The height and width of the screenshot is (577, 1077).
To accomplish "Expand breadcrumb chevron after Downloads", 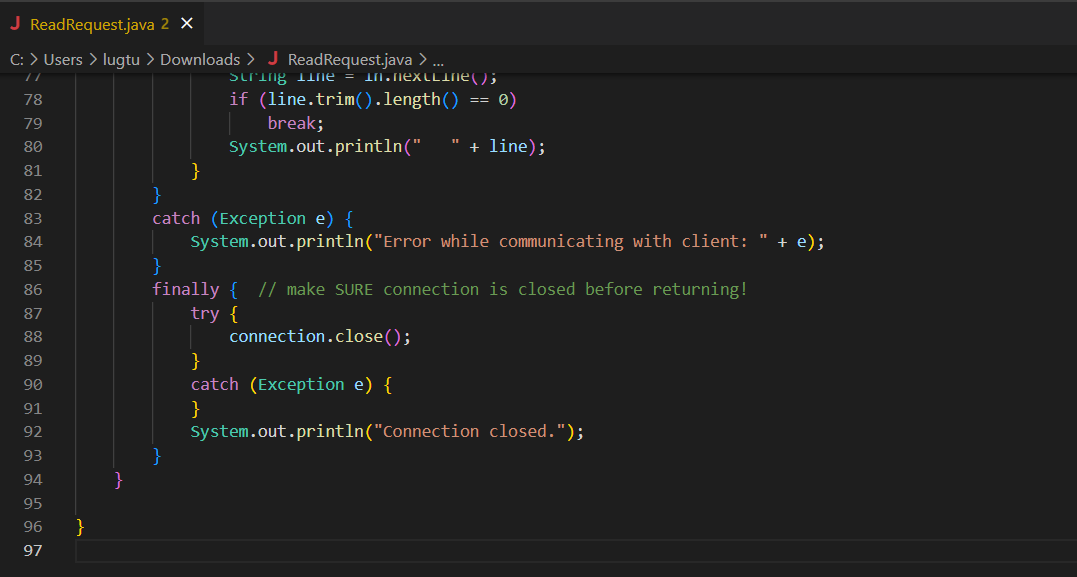I will (251, 60).
